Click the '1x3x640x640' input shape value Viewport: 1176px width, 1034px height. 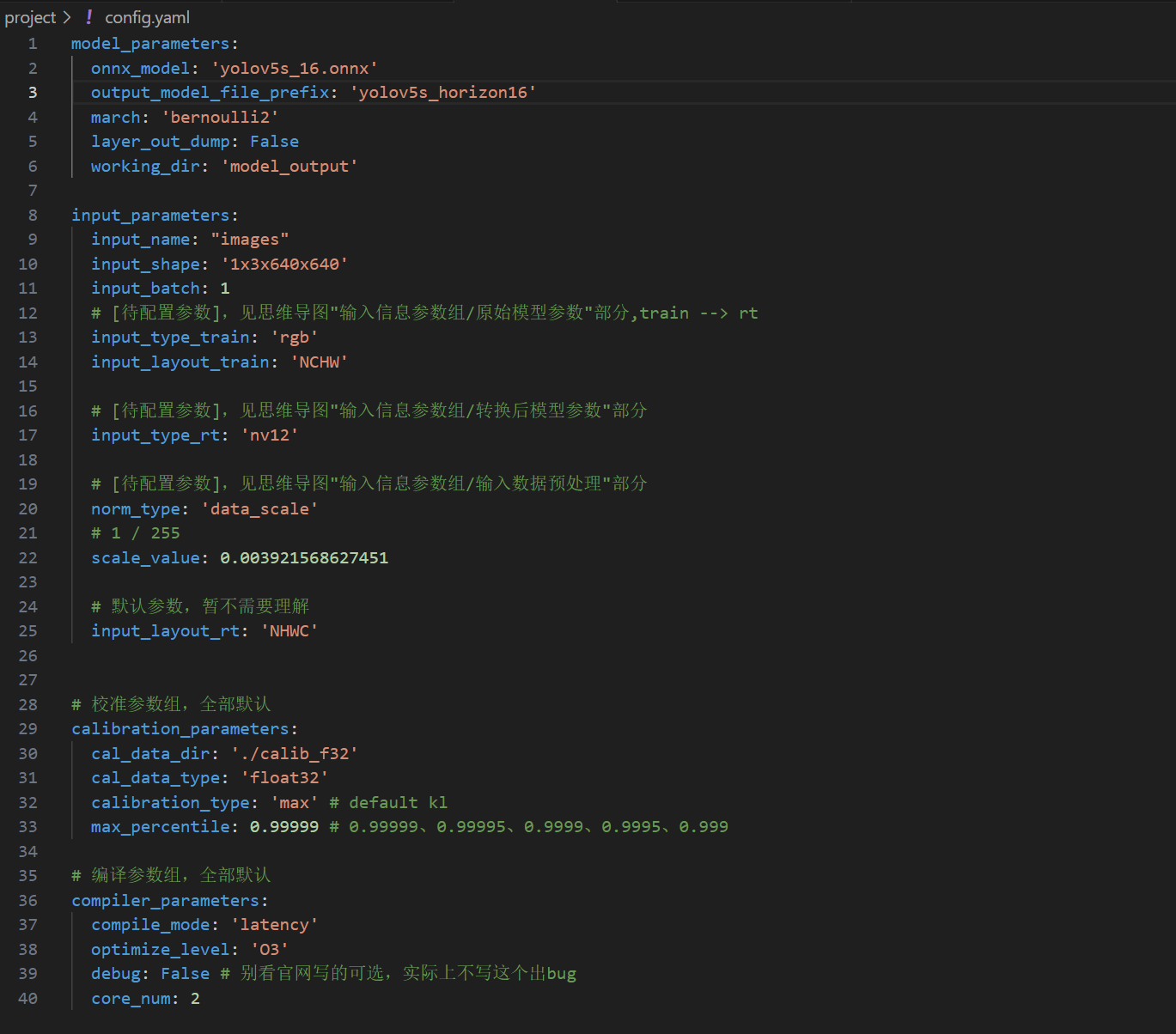(284, 265)
